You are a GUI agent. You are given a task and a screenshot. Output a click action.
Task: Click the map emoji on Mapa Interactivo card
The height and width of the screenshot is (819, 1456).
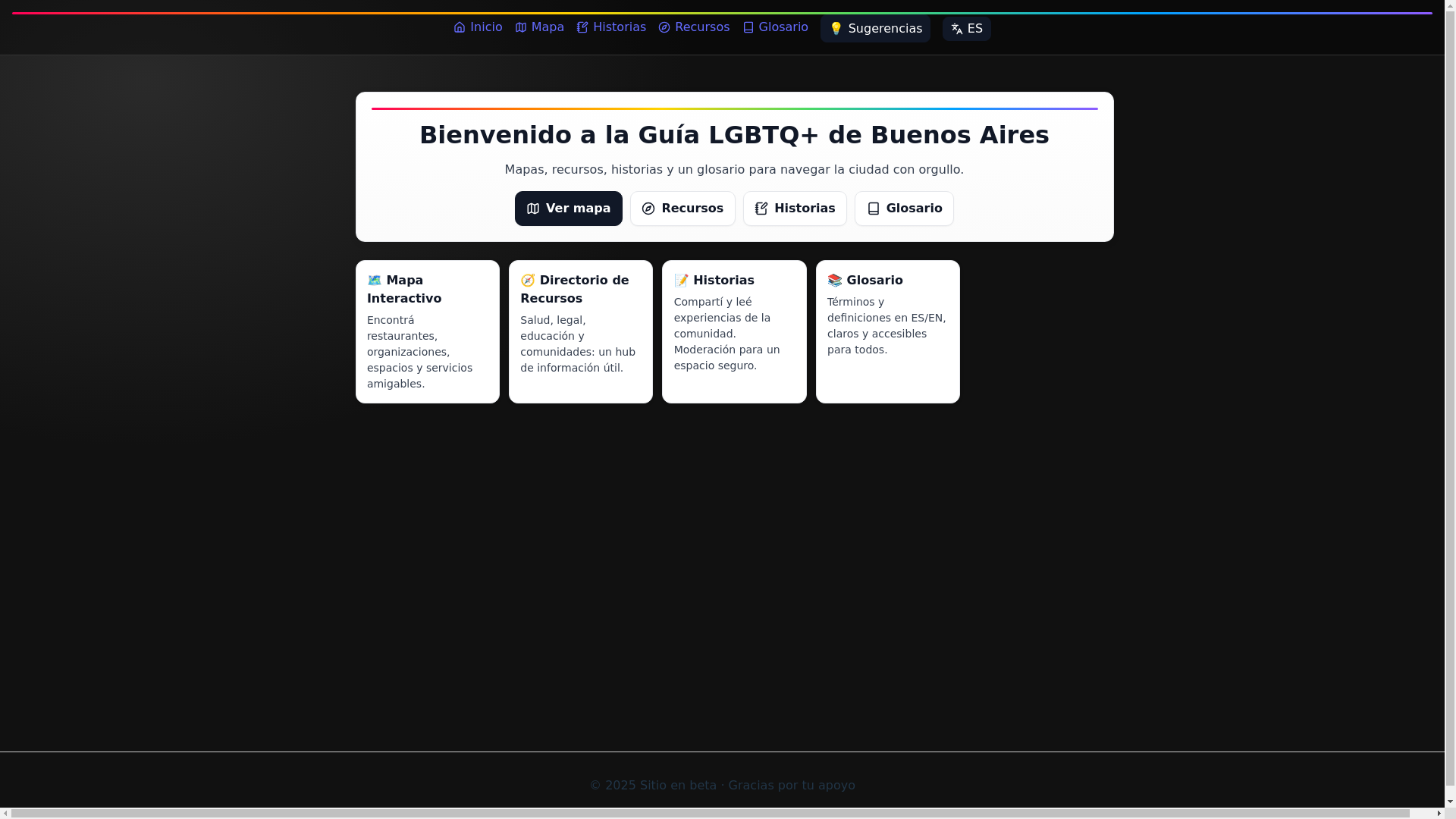click(375, 281)
